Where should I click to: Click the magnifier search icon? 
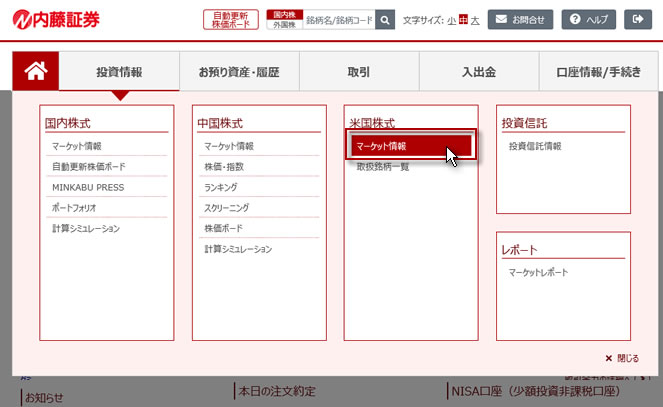(385, 19)
